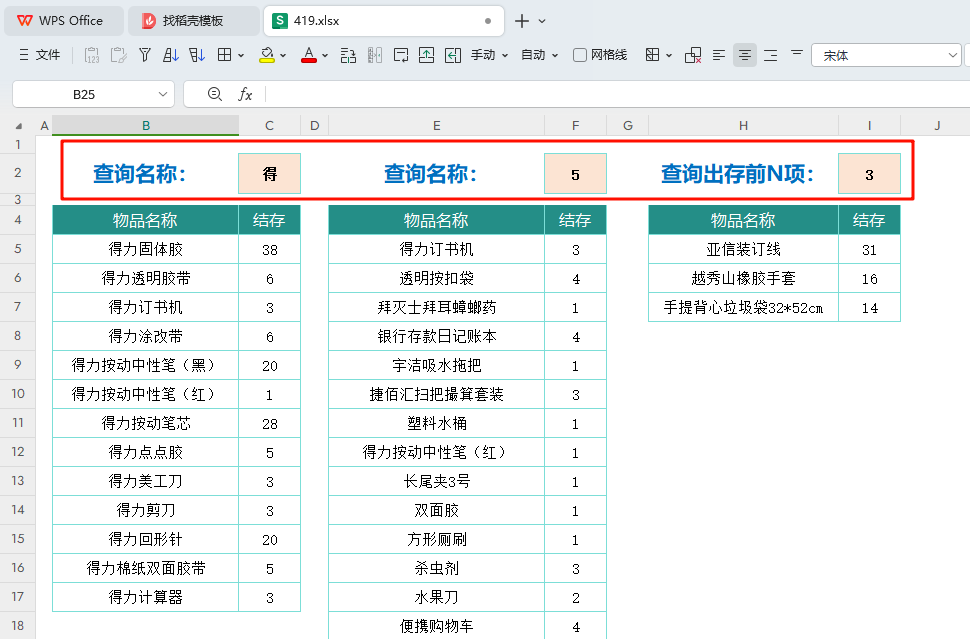Click the zoom magnifier icon in formula bar

click(215, 94)
